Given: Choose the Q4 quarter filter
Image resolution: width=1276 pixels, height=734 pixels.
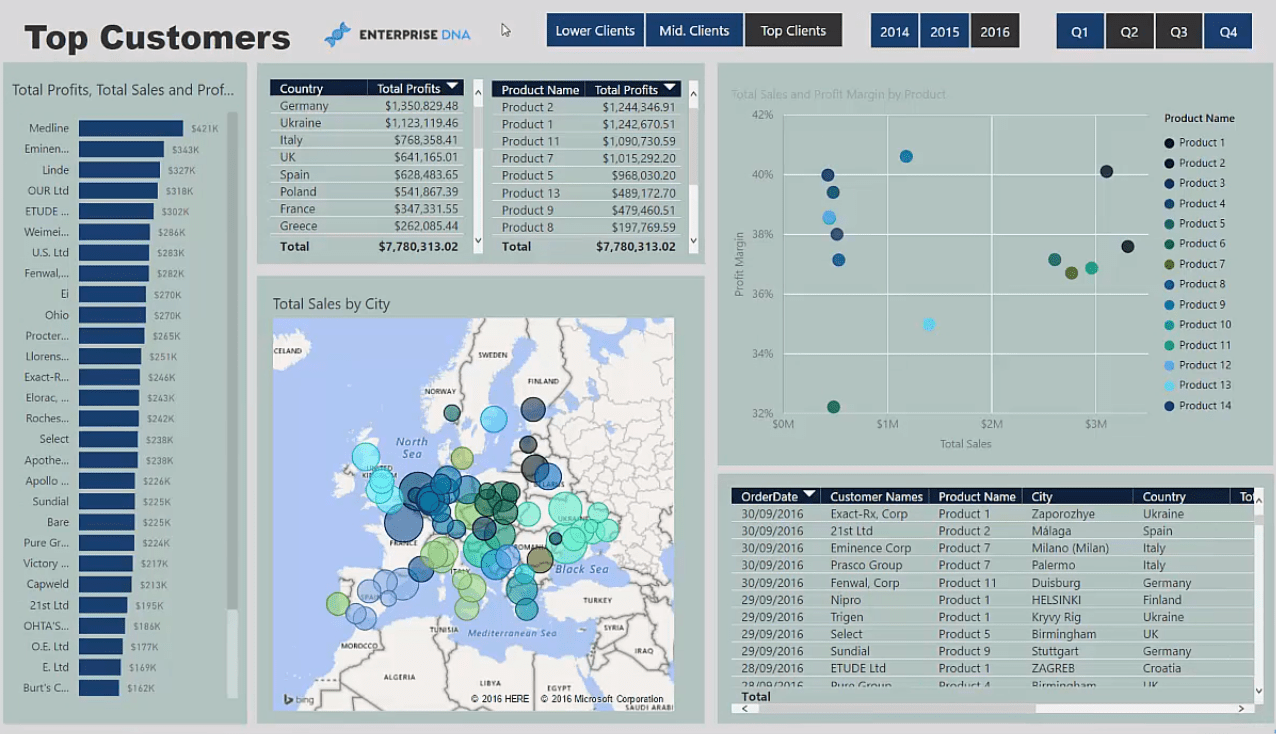Looking at the screenshot, I should 1228,31.
